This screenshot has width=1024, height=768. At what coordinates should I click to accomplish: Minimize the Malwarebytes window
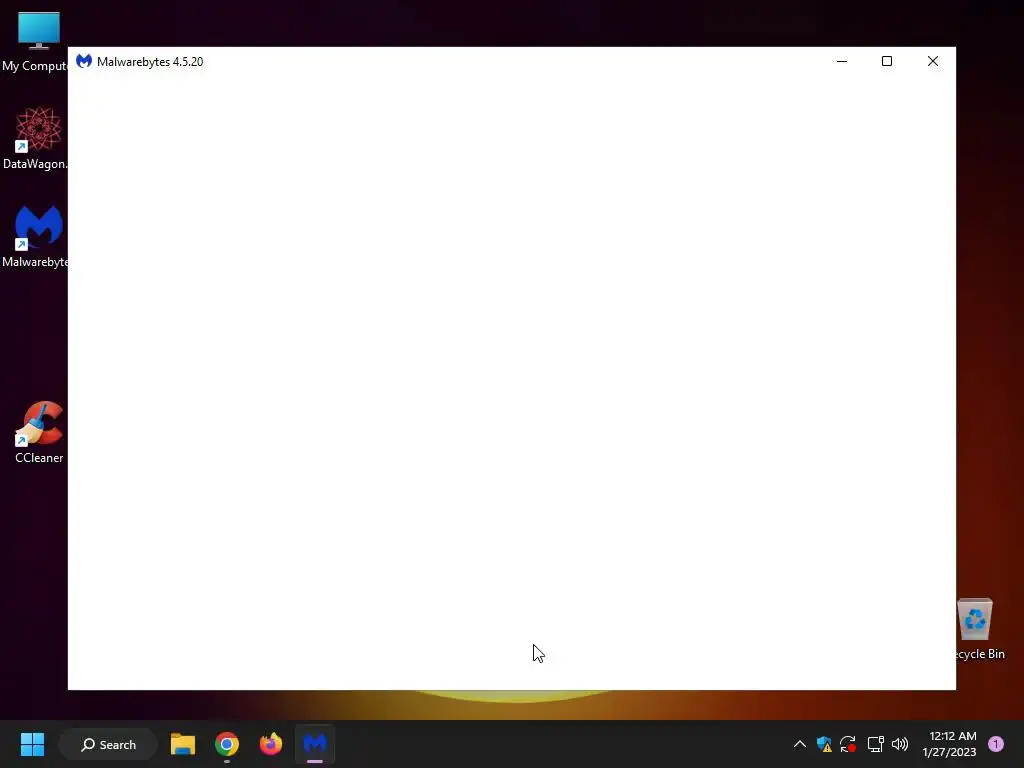point(842,61)
